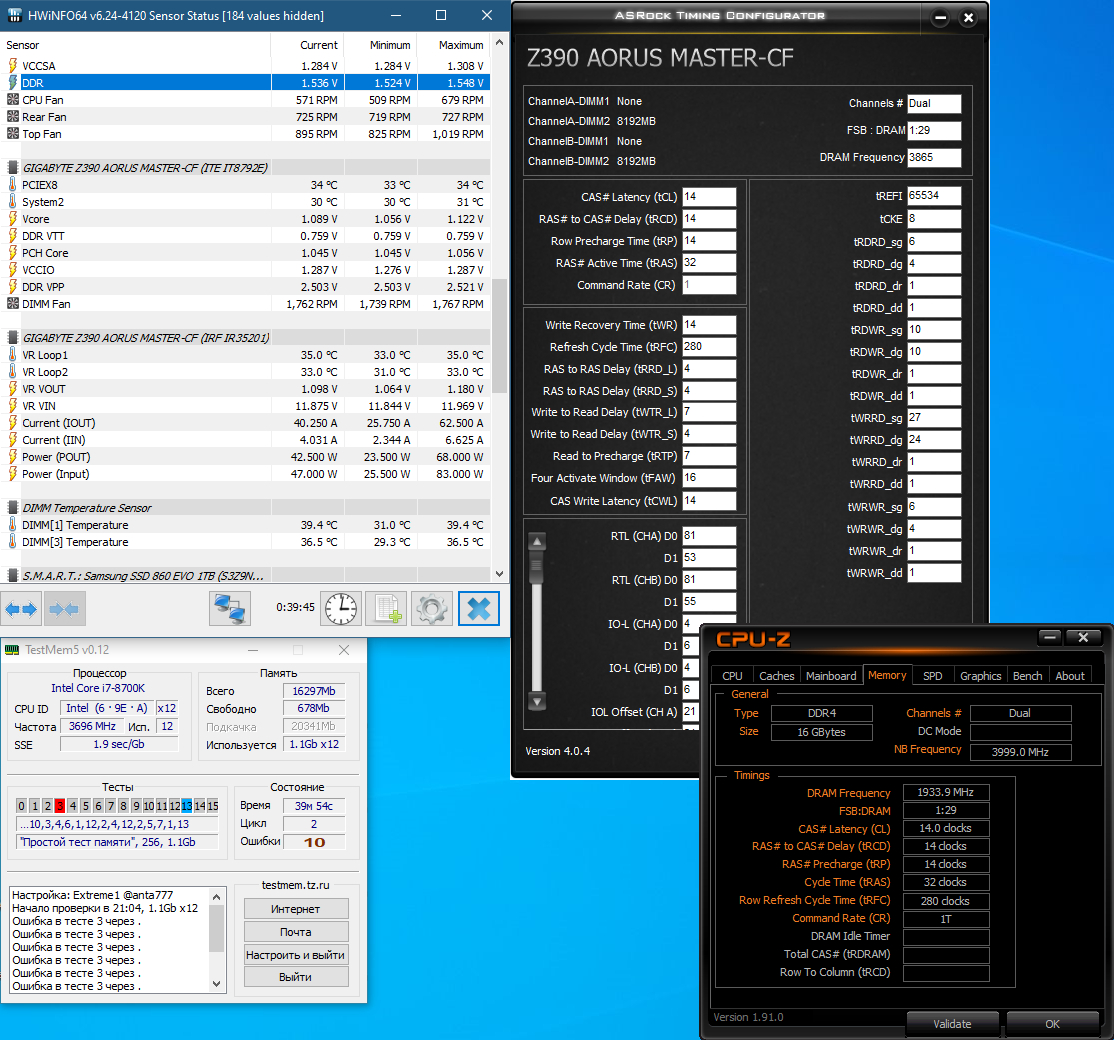
Task: Click the lightning icon beside Power (POUT)
Action: [x=12, y=456]
